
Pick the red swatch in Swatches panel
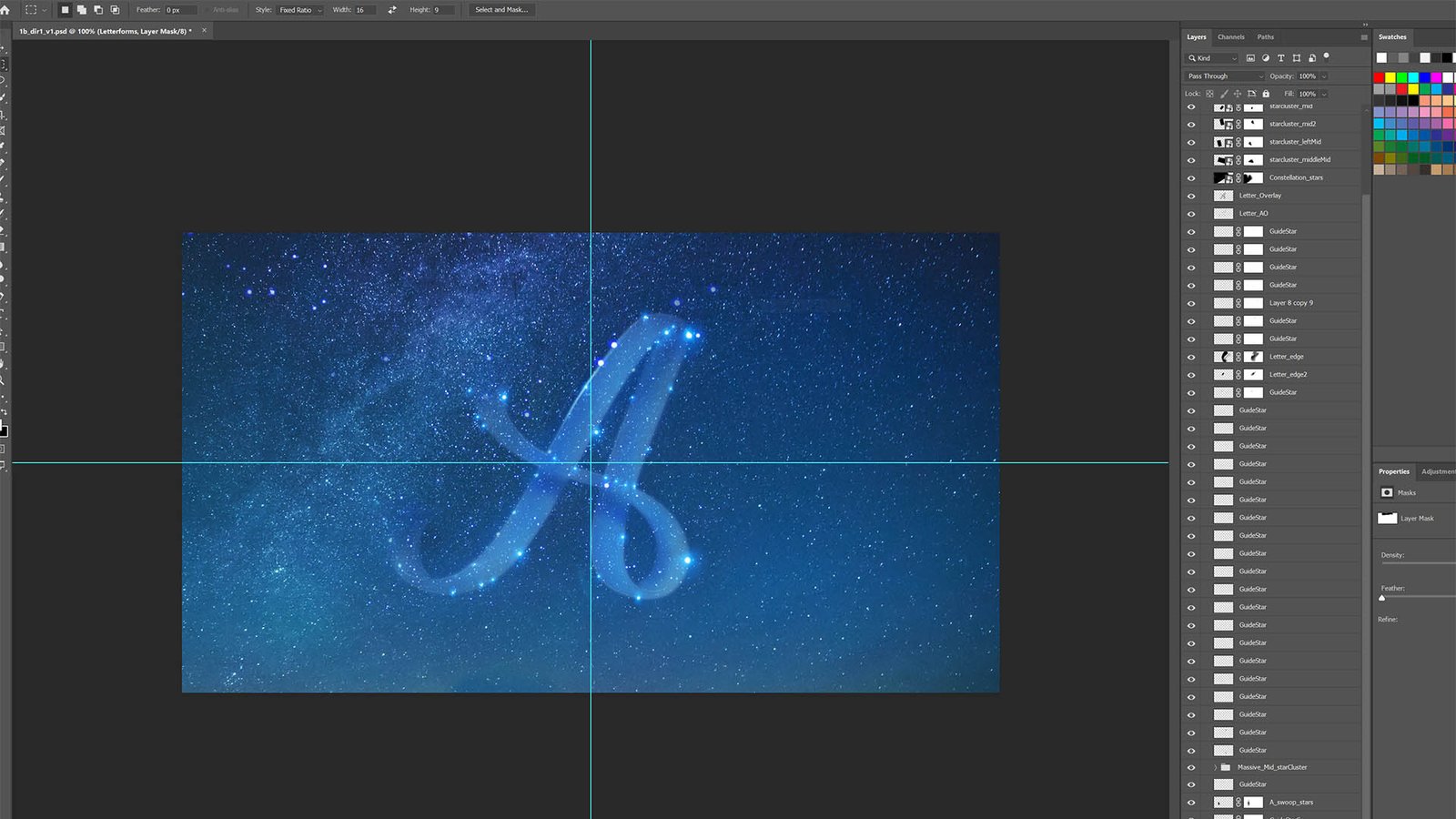click(1379, 77)
